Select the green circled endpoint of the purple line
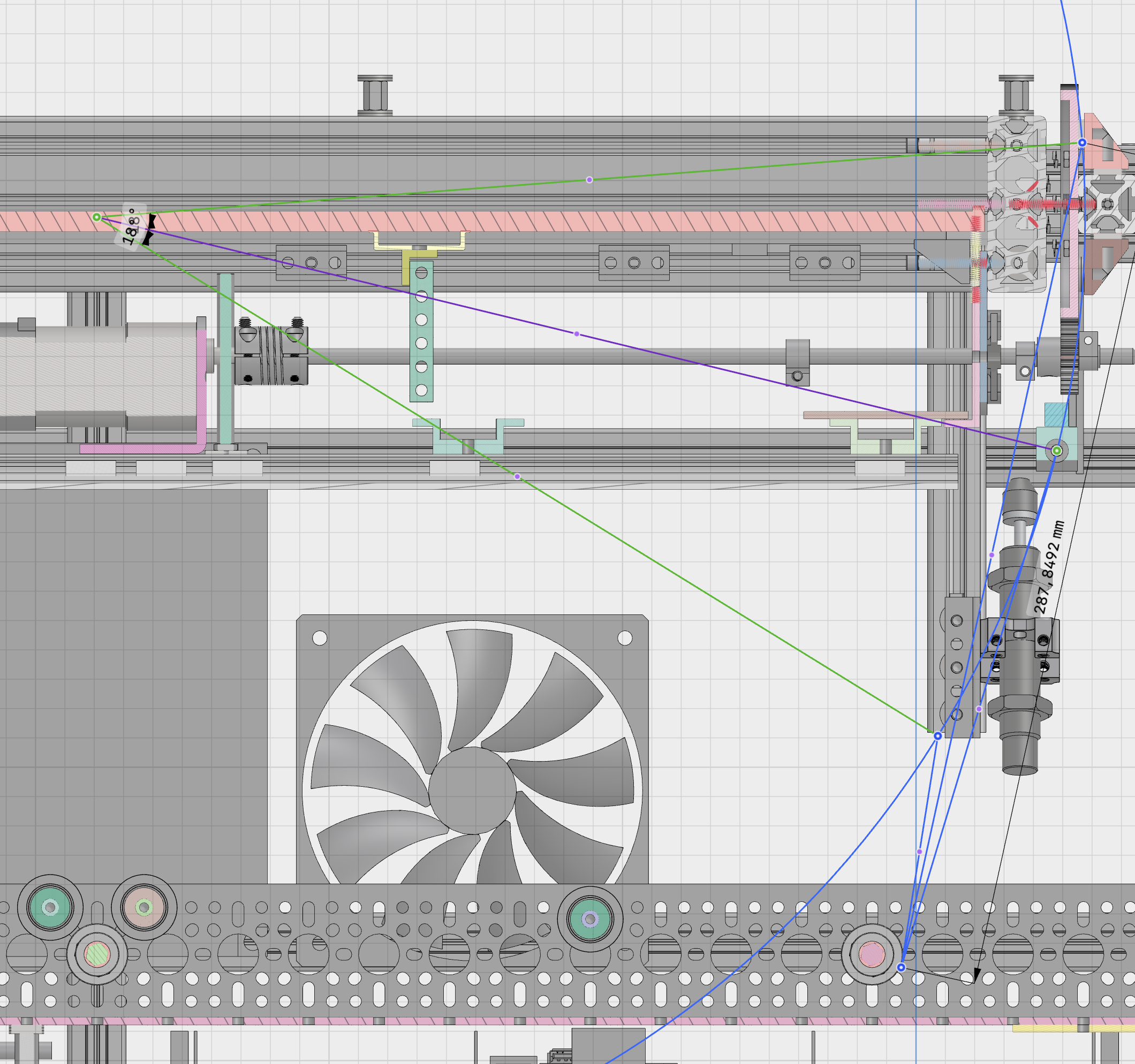Image resolution: width=1135 pixels, height=1064 pixels. click(1057, 450)
